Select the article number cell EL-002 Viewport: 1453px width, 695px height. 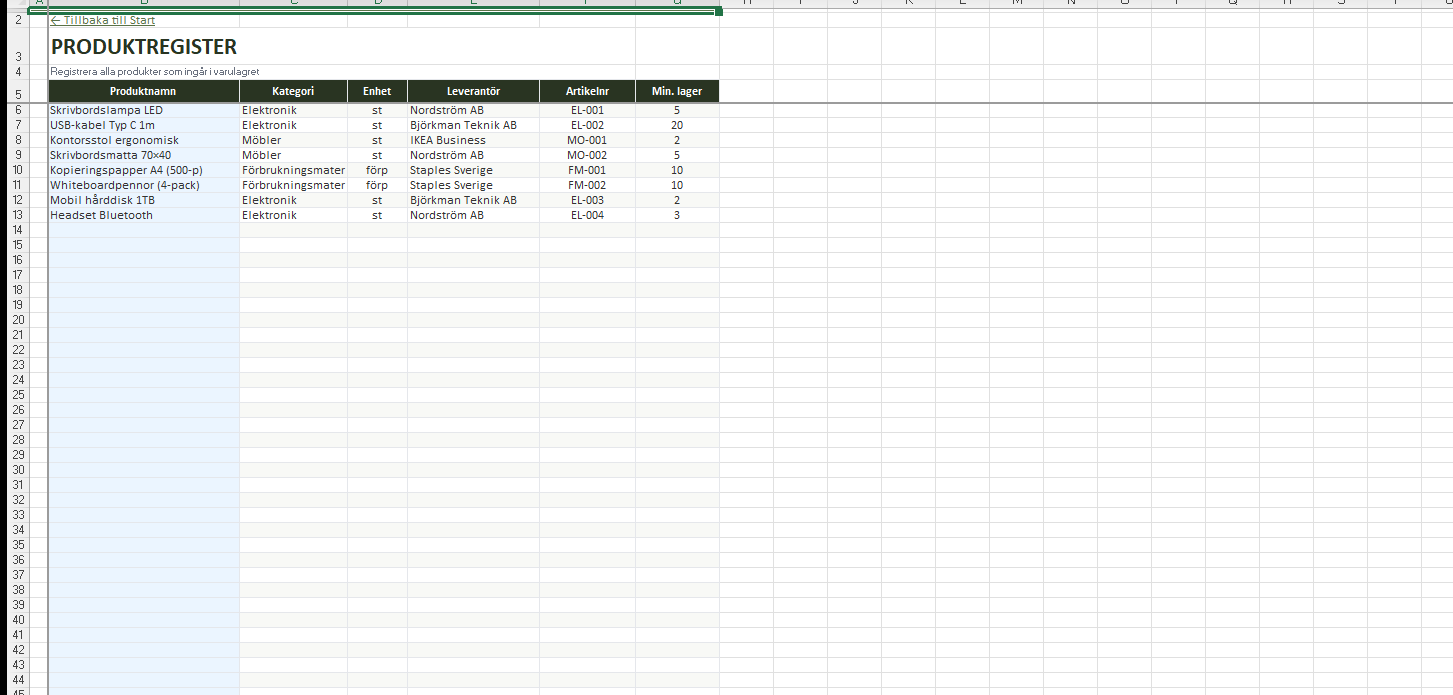pyautogui.click(x=587, y=125)
